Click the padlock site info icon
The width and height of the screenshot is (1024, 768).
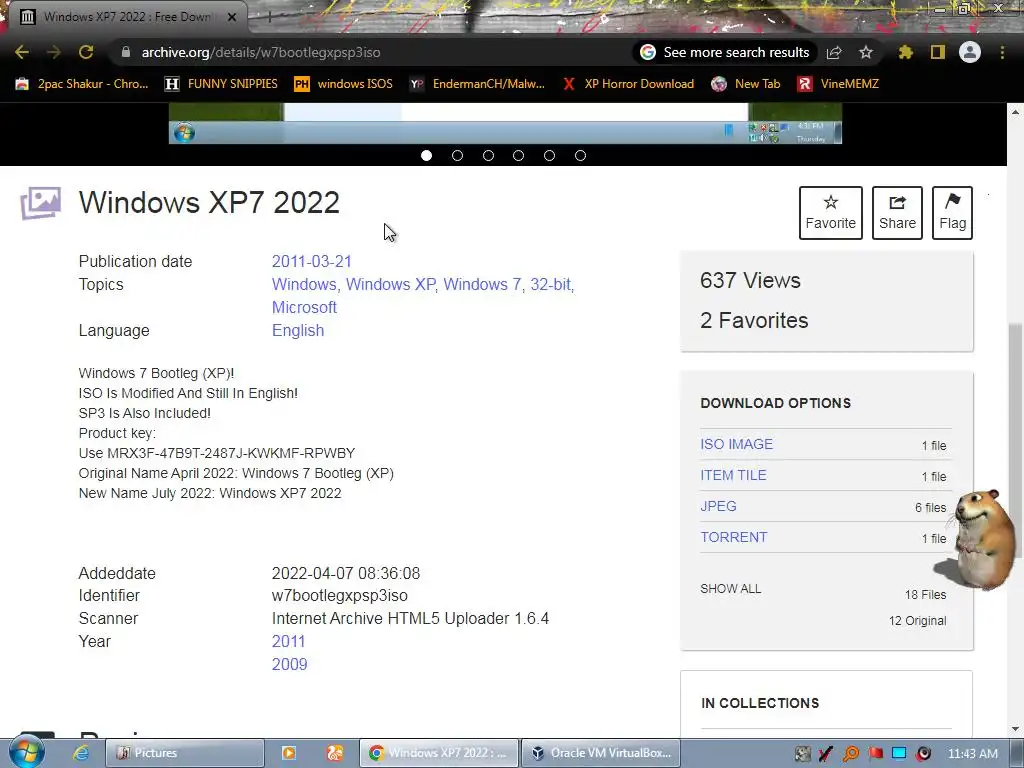tap(126, 52)
